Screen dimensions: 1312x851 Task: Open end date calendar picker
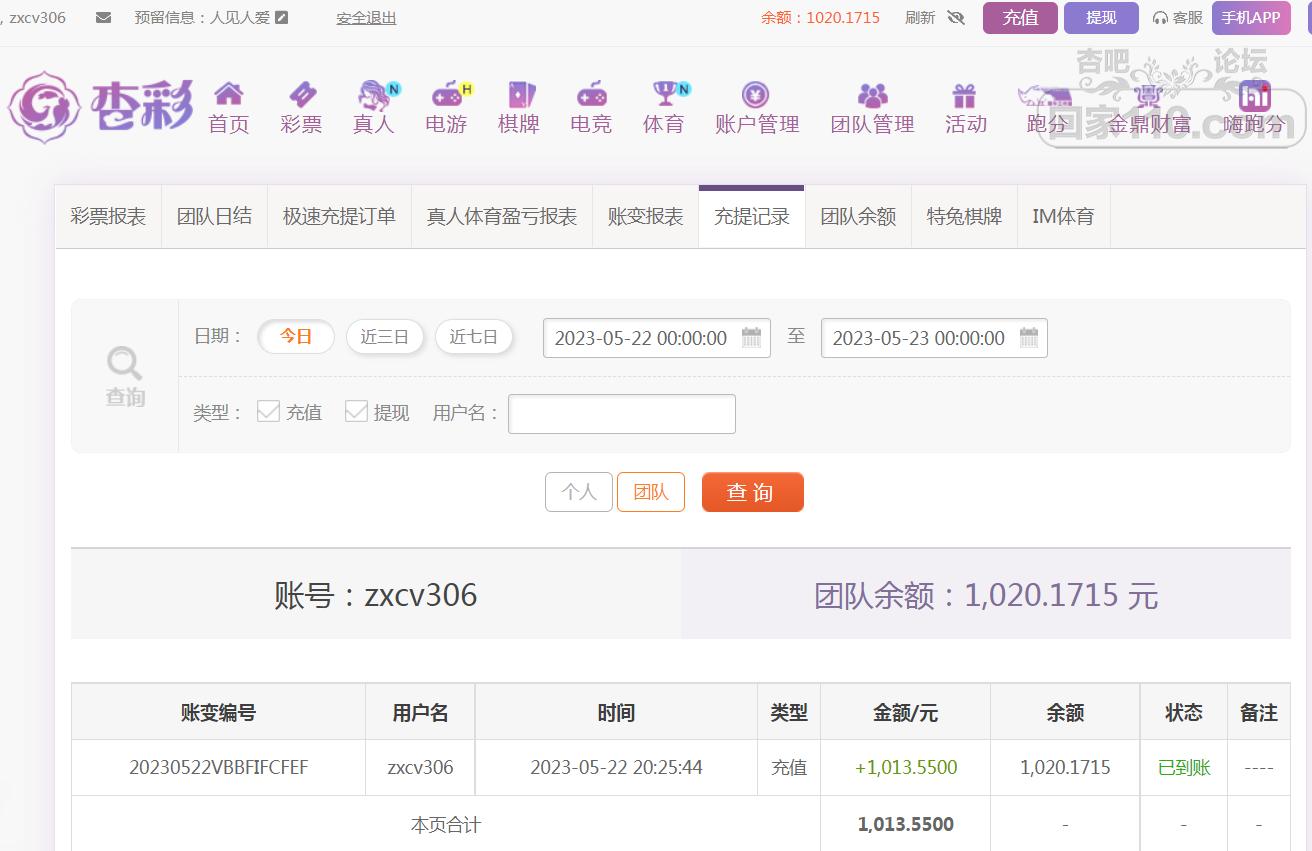[1028, 338]
